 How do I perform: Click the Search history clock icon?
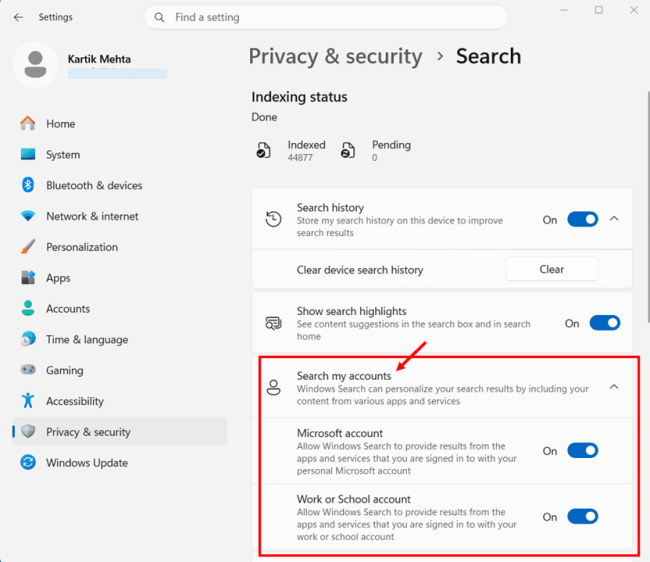pyautogui.click(x=274, y=219)
